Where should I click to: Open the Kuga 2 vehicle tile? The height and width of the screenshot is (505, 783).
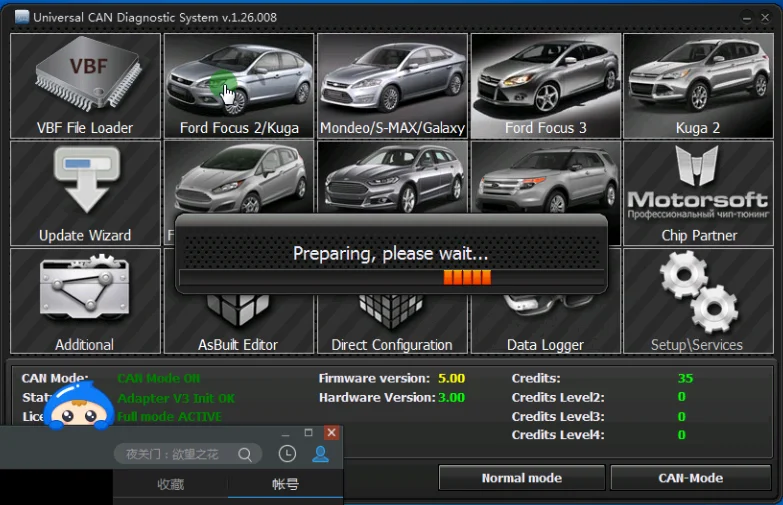pyautogui.click(x=698, y=86)
